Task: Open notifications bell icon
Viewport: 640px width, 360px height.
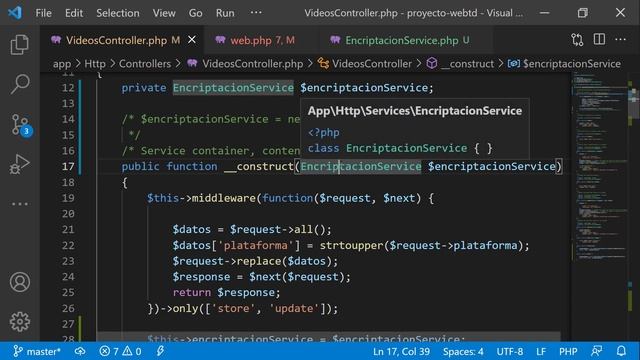Action: [x=621, y=351]
